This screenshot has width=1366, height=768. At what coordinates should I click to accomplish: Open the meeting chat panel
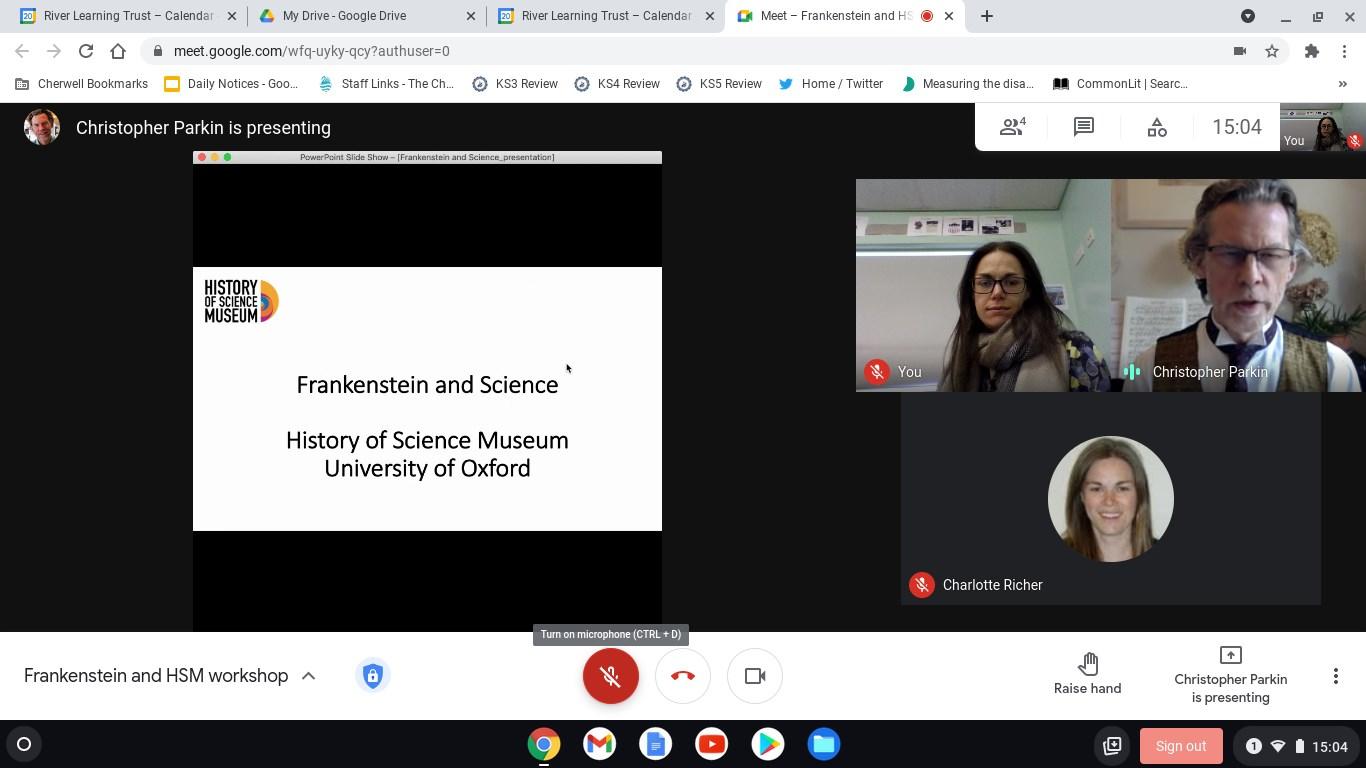(1084, 127)
